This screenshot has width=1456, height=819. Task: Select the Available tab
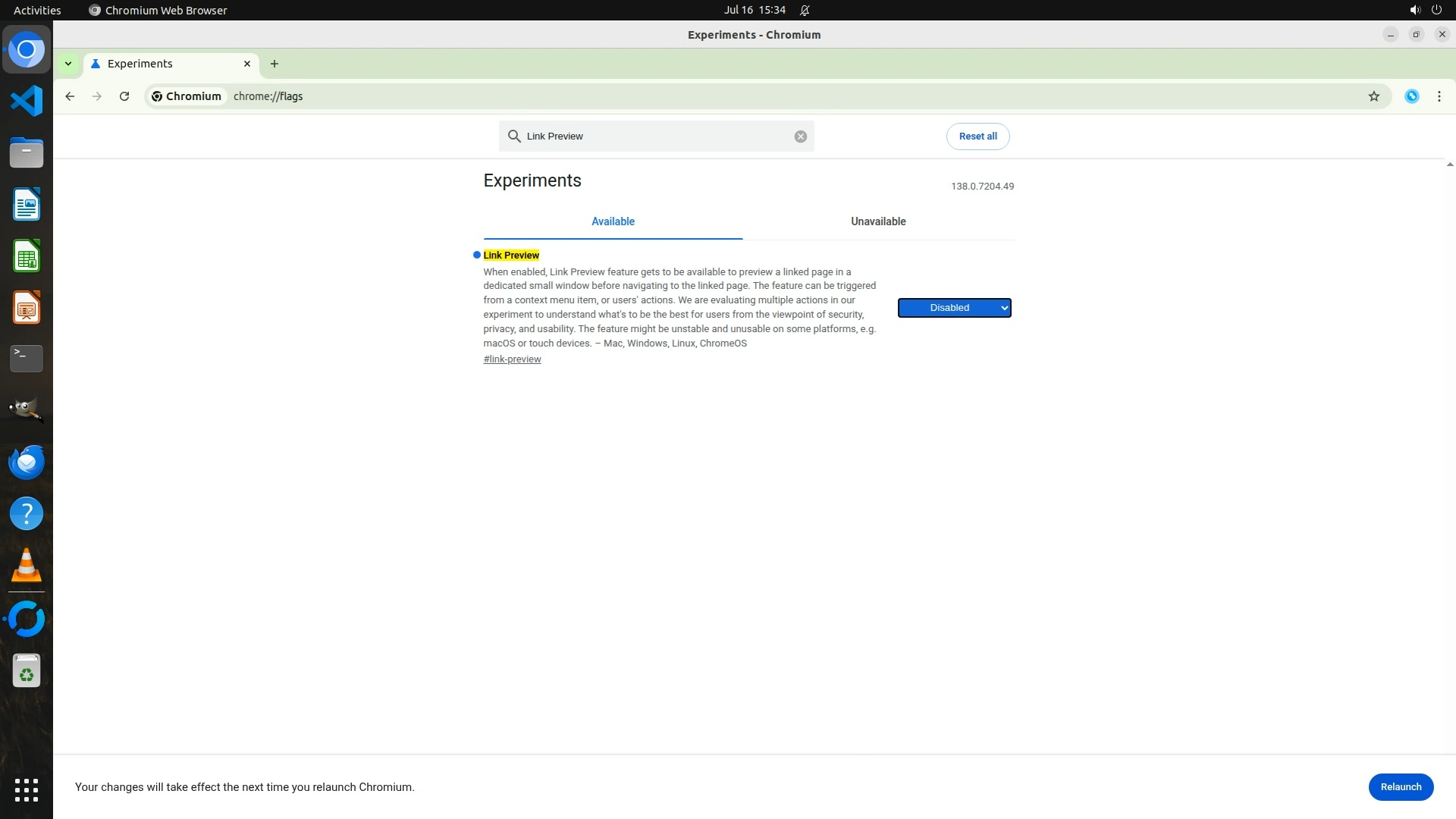pyautogui.click(x=613, y=221)
